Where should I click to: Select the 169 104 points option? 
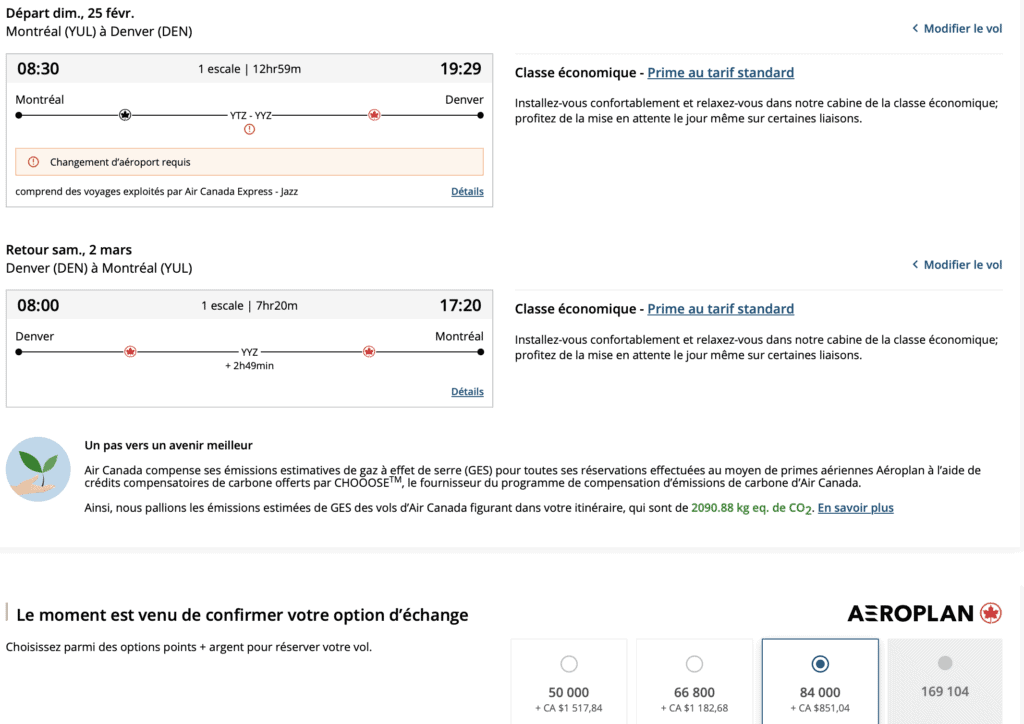[945, 664]
